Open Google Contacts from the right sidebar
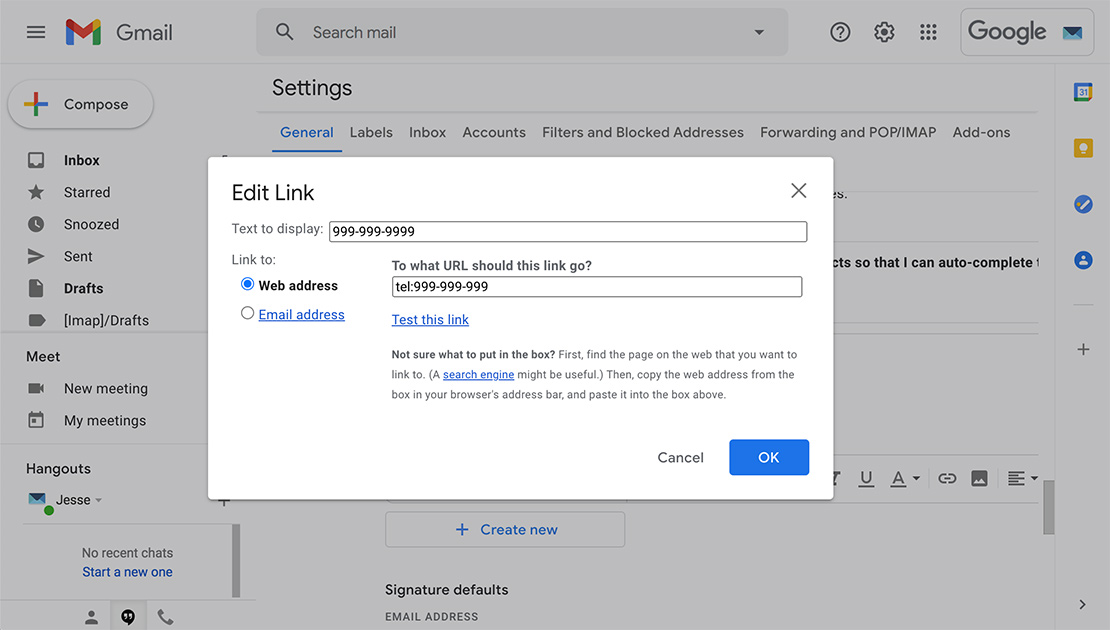This screenshot has height=630, width=1110. (x=1083, y=260)
